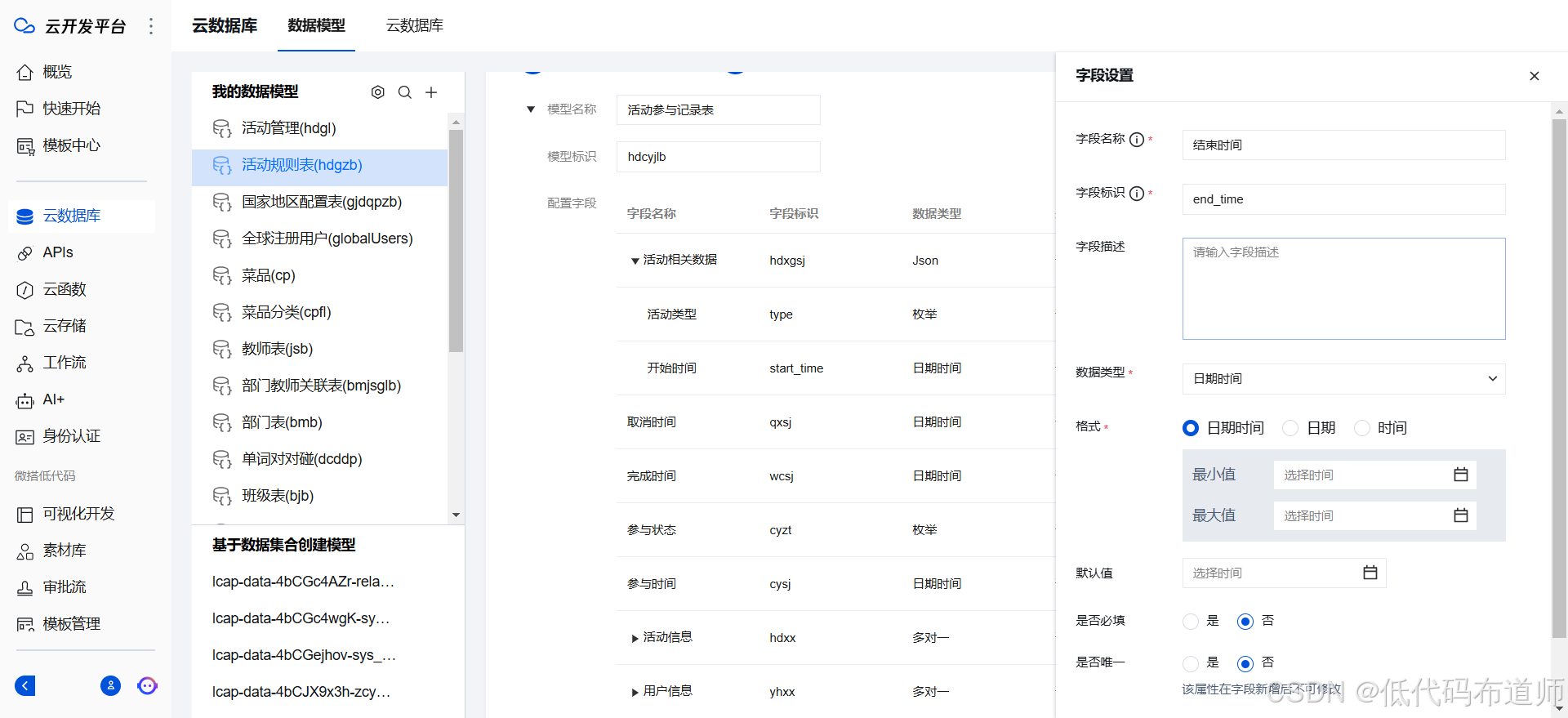Expand the 用户信息 field row
This screenshot has width=1568, height=718.
click(x=635, y=692)
